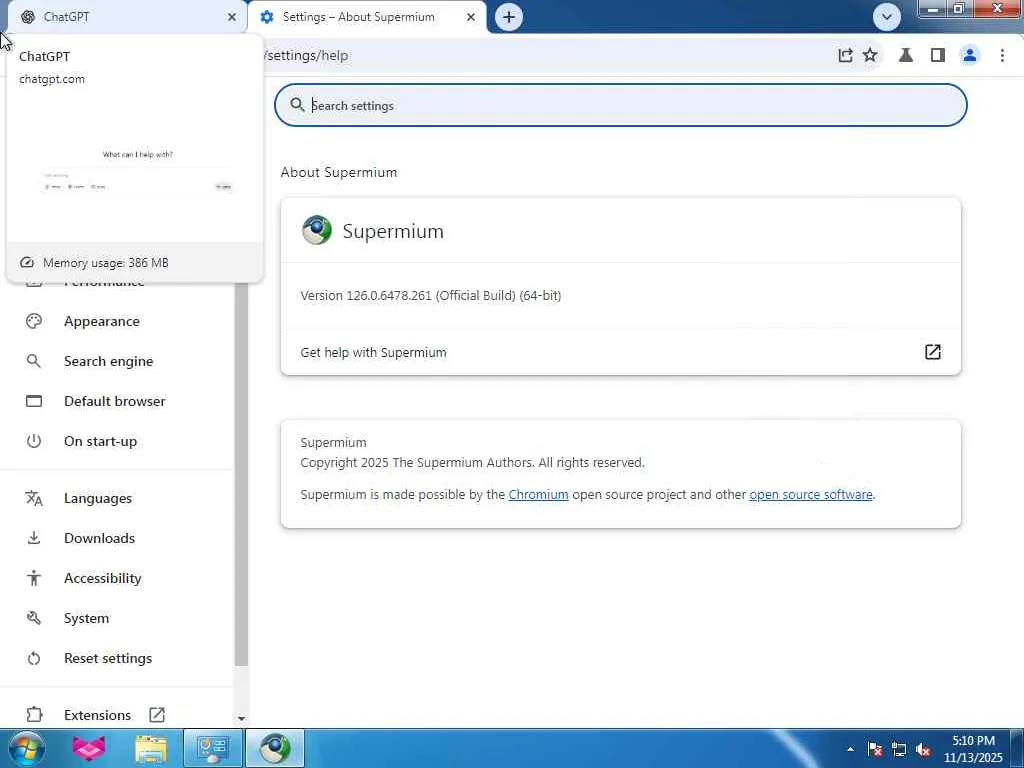Open the tab search dropdown arrow
Image resolution: width=1024 pixels, height=768 pixels.
(886, 17)
